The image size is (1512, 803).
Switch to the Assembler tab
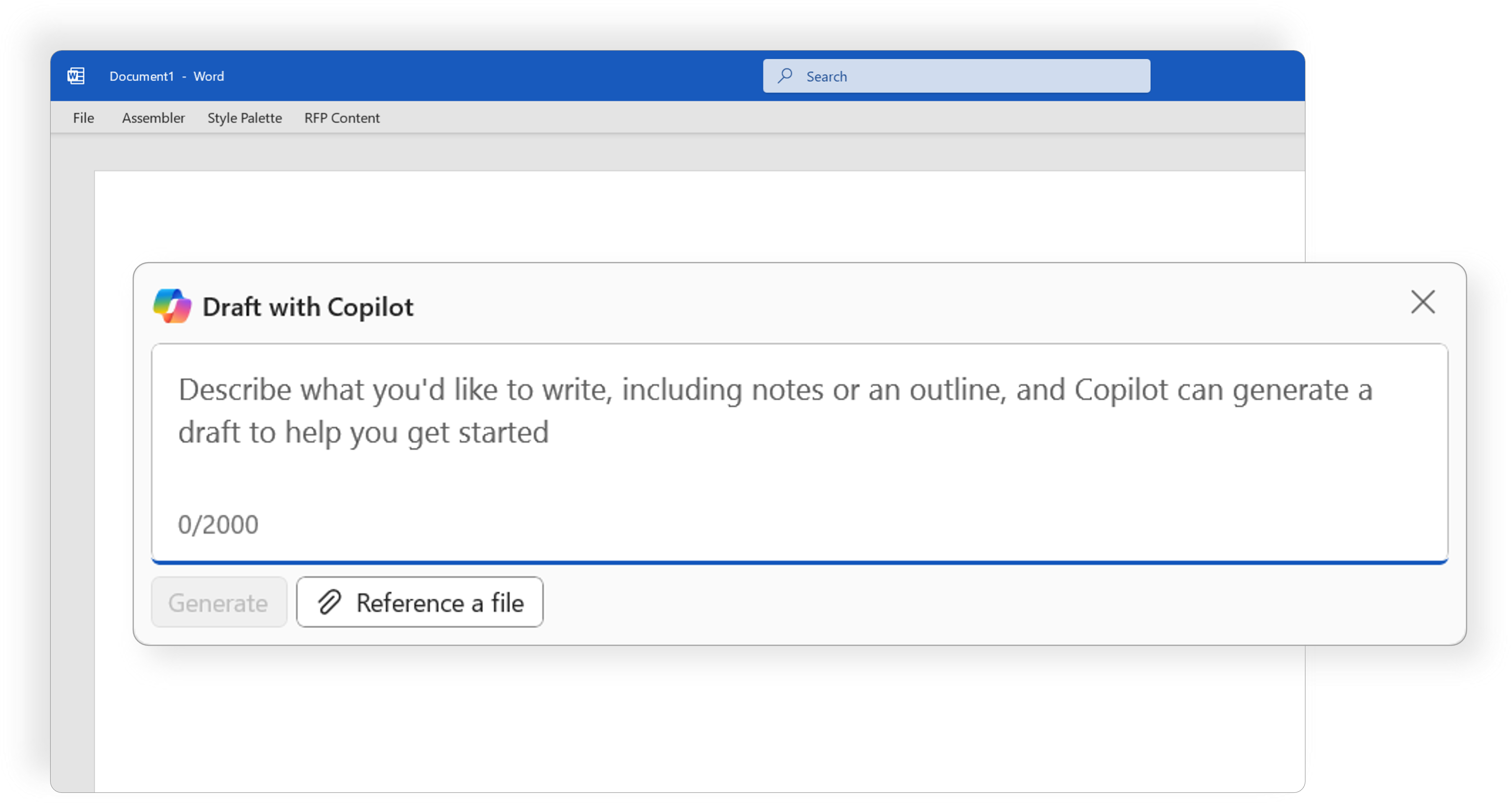click(153, 118)
